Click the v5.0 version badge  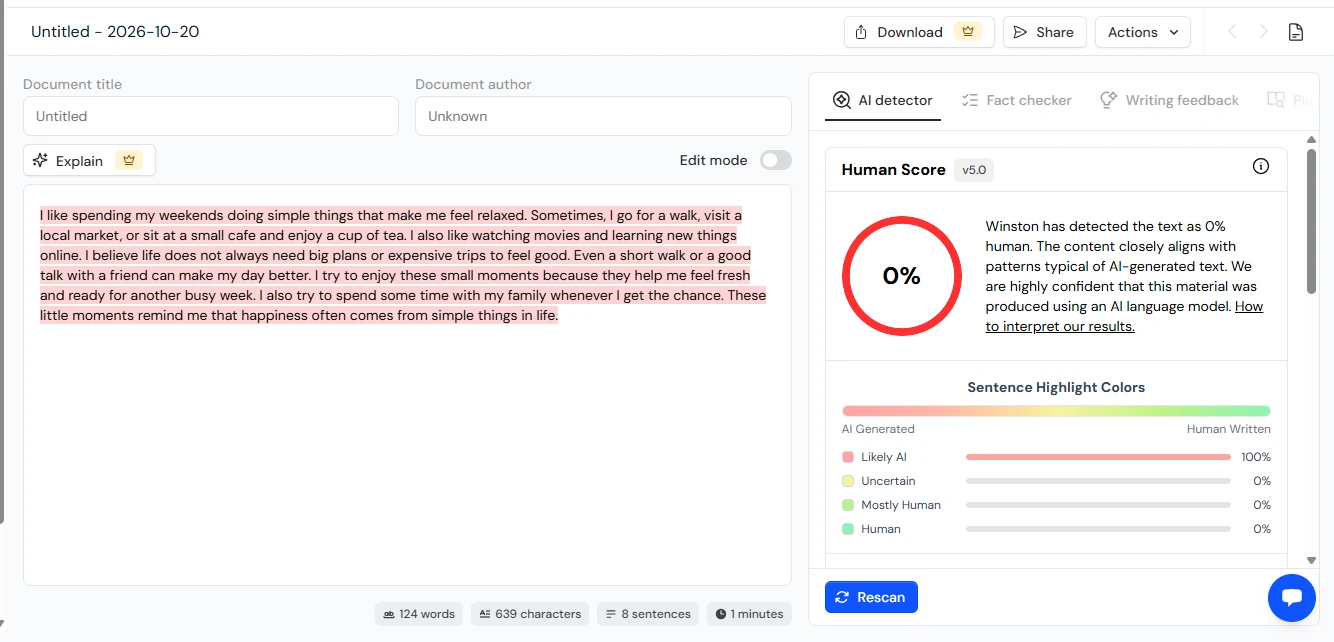pos(974,170)
